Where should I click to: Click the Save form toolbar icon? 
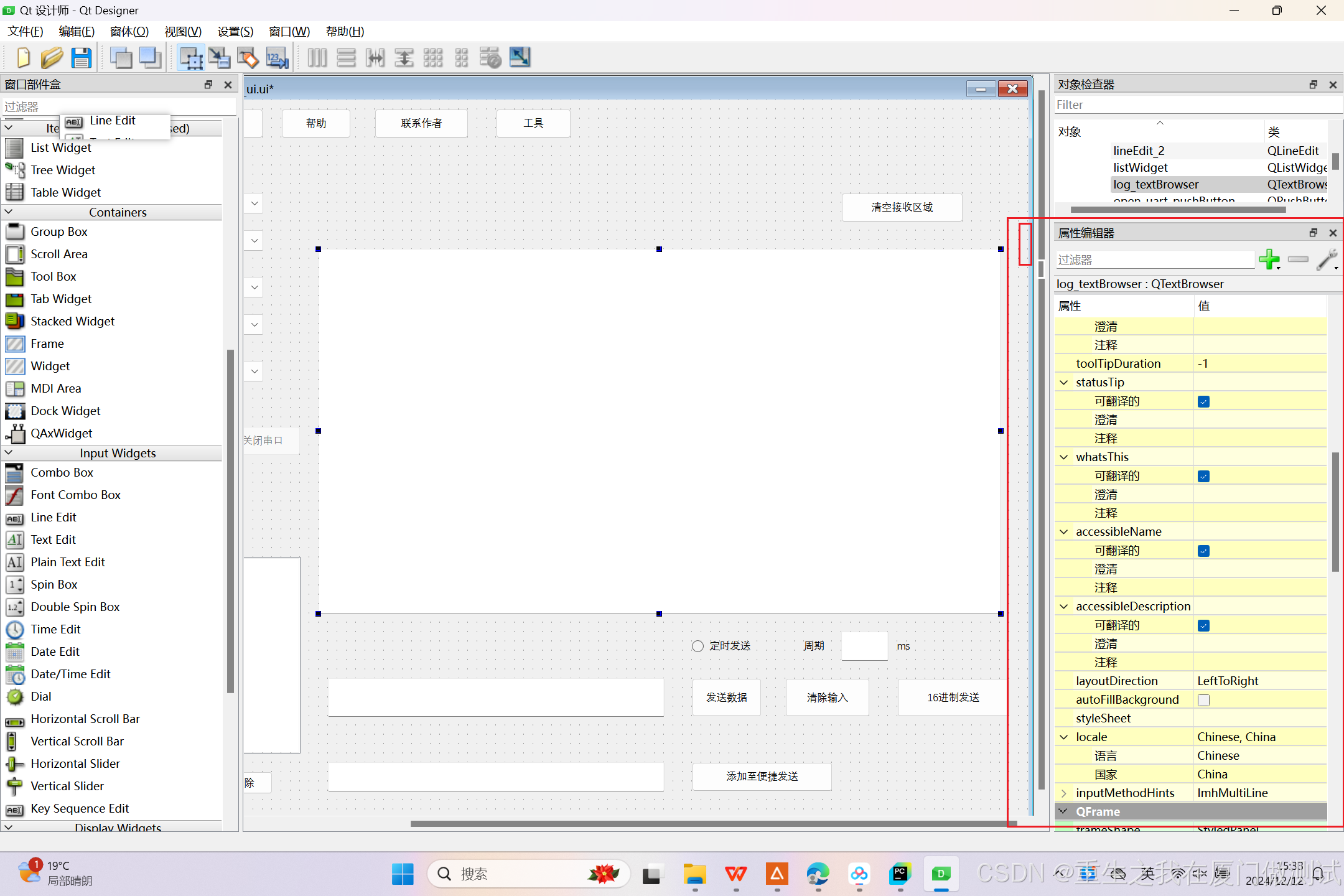pyautogui.click(x=82, y=58)
